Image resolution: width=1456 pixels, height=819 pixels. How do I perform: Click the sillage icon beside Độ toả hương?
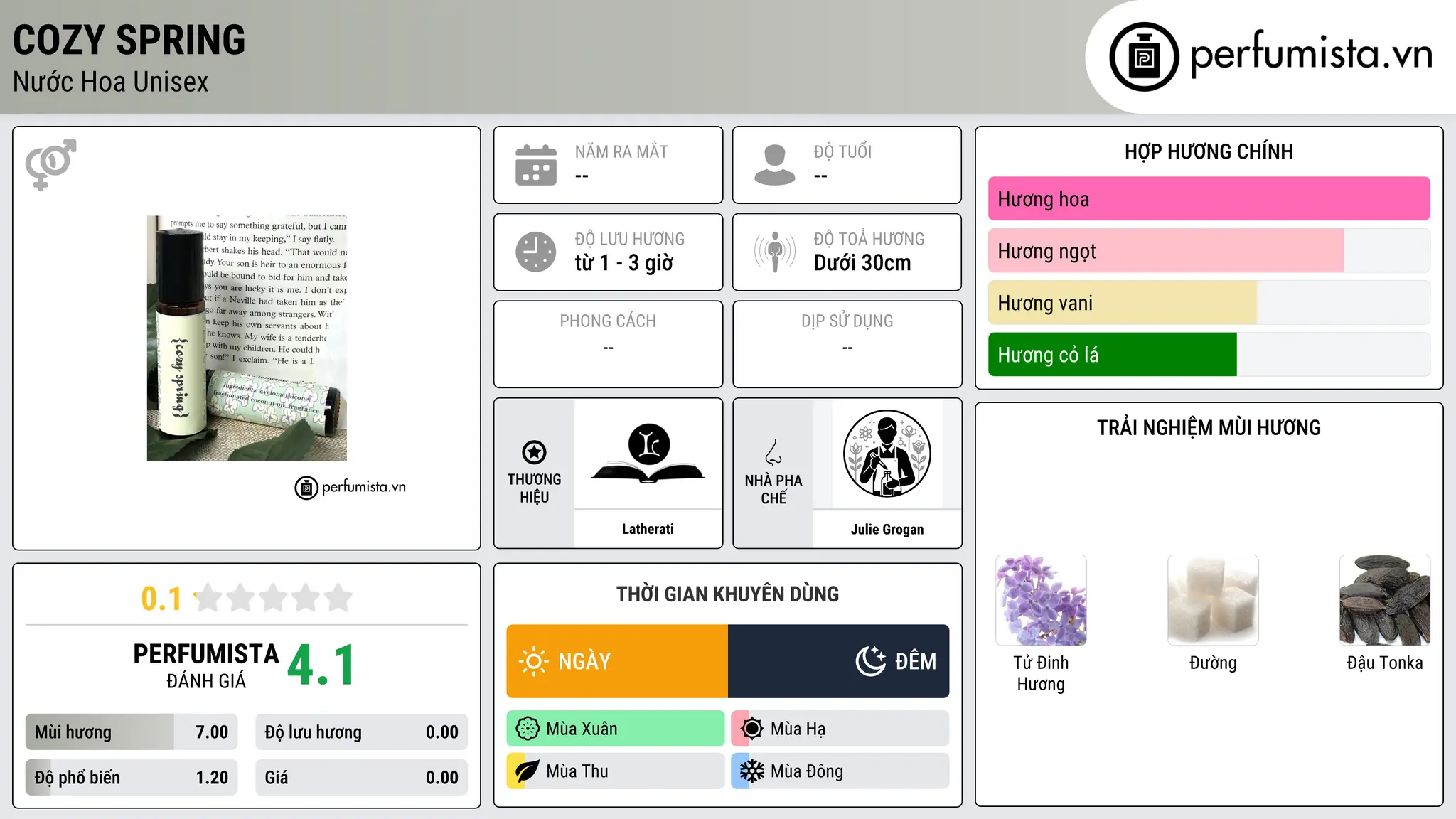(x=775, y=252)
